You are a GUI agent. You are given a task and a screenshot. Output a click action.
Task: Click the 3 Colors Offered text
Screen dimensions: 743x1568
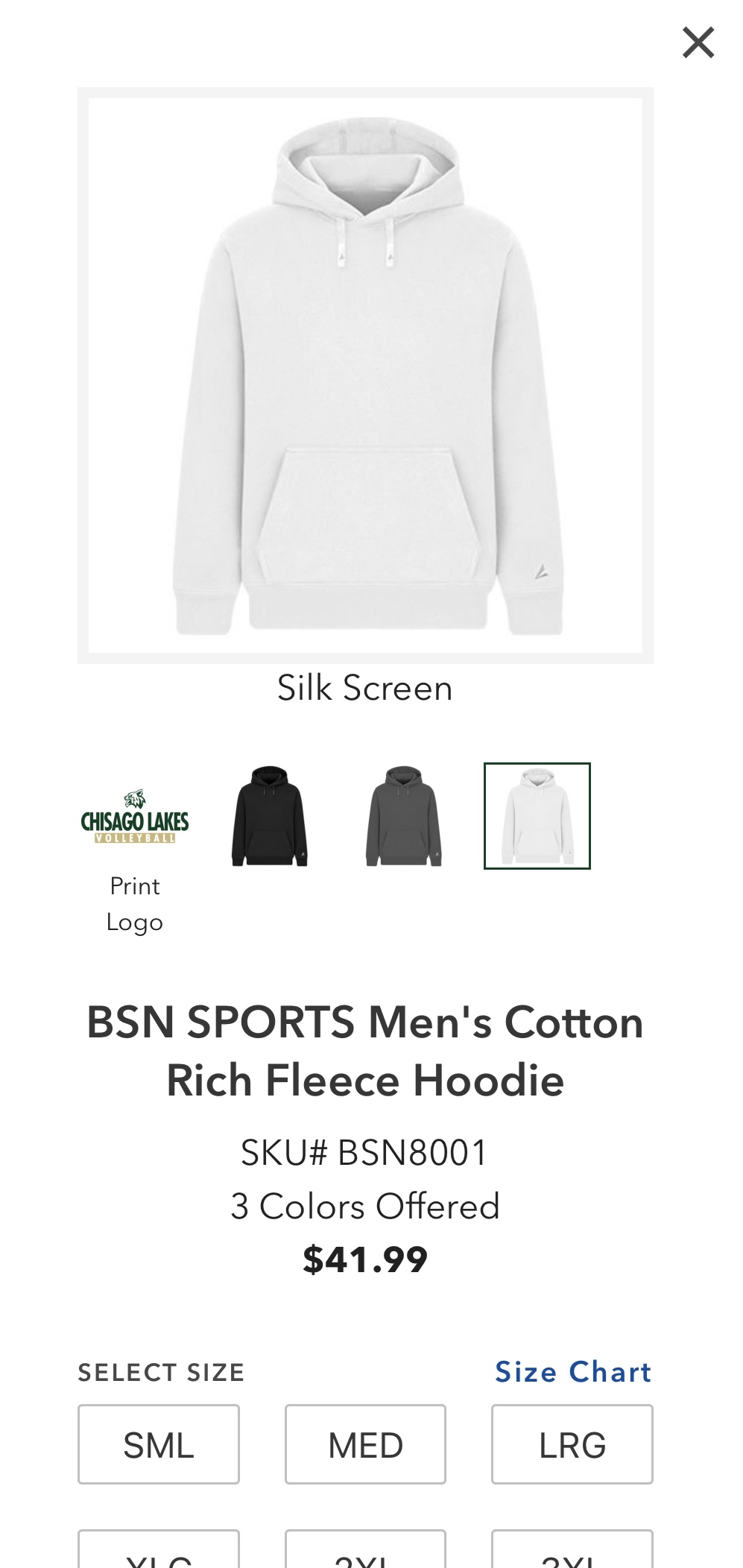tap(365, 1206)
